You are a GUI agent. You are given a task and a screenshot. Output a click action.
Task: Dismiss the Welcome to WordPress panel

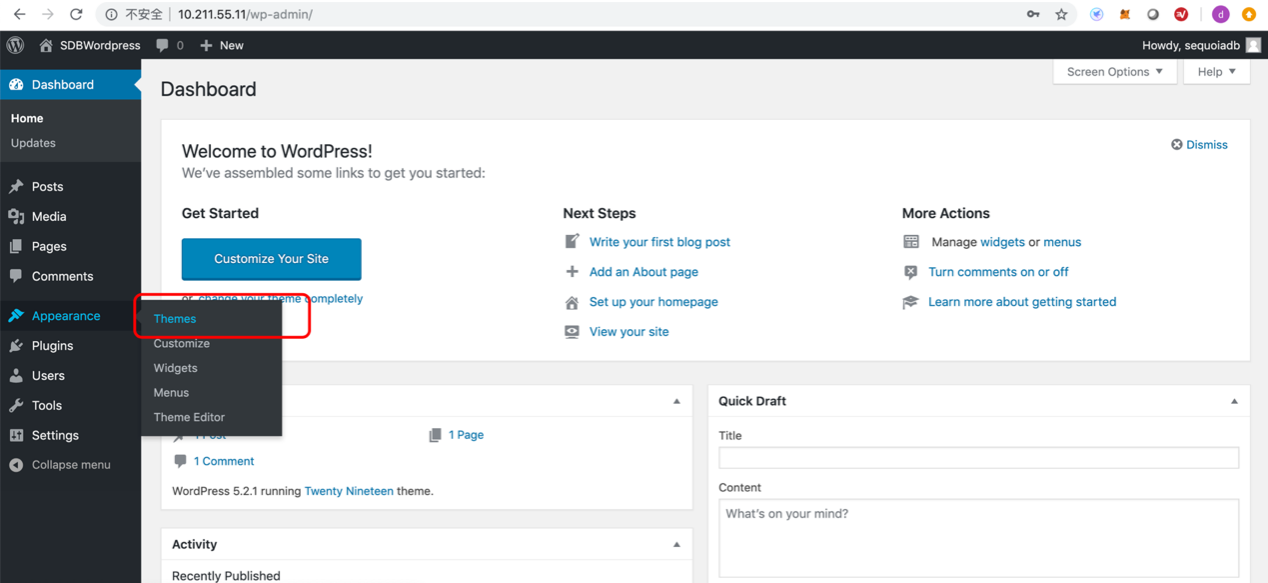[x=1199, y=145]
